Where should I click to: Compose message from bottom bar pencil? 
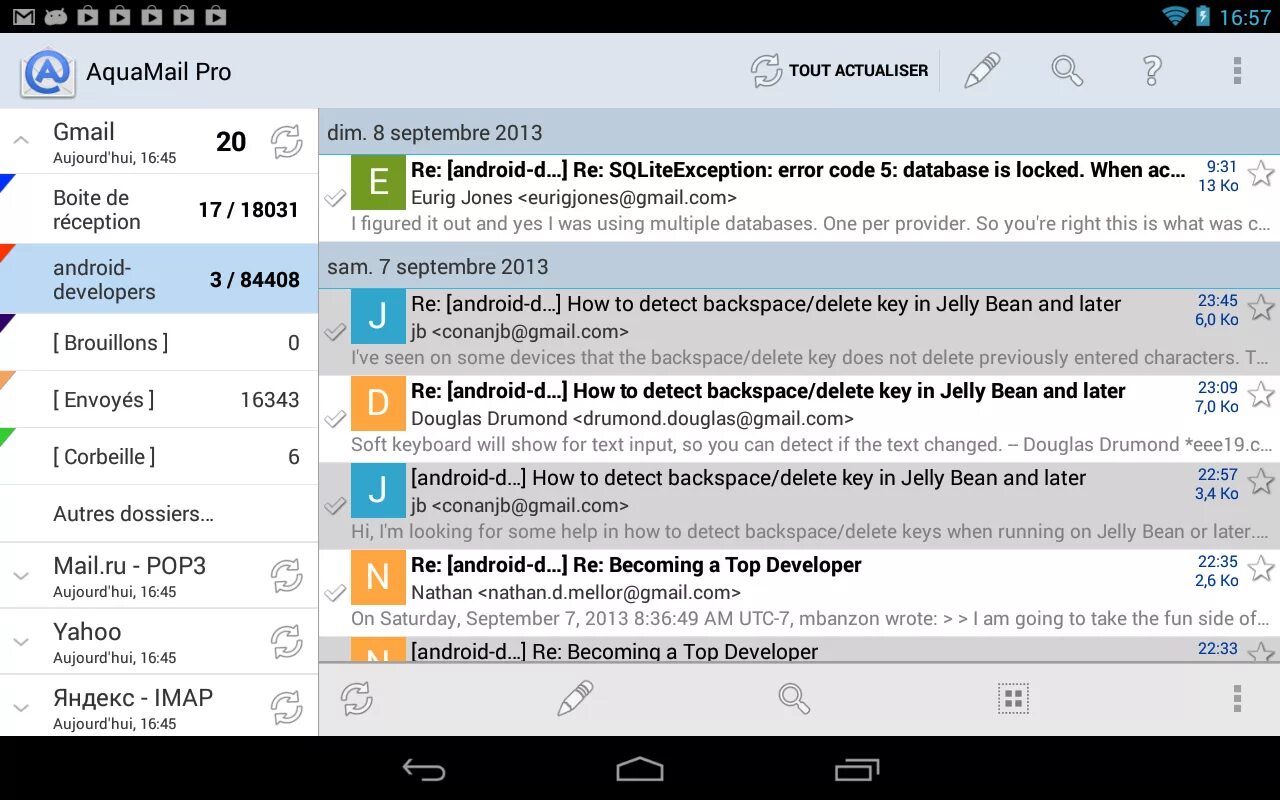tap(575, 698)
